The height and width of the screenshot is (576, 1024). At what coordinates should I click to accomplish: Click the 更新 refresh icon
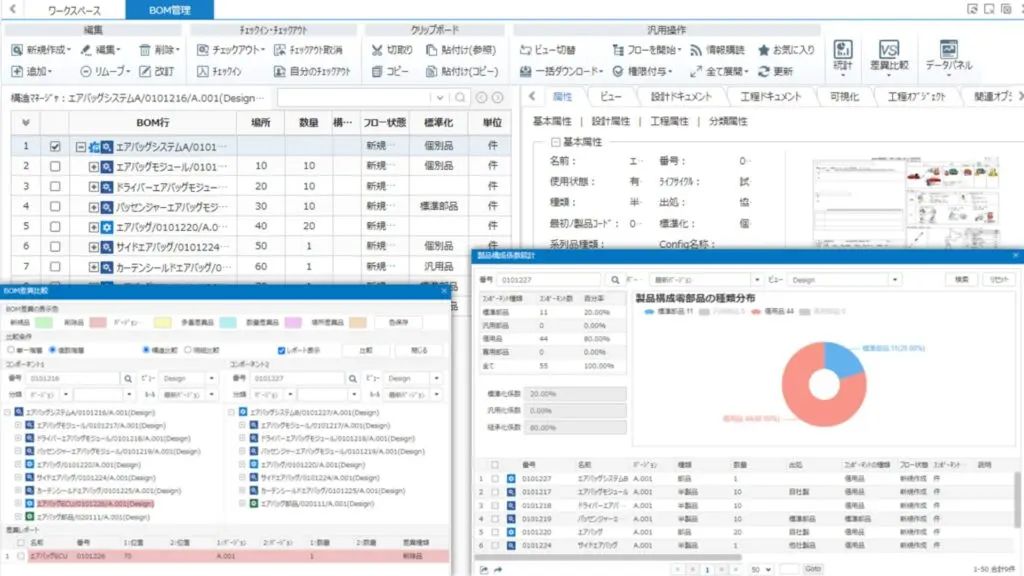765,72
